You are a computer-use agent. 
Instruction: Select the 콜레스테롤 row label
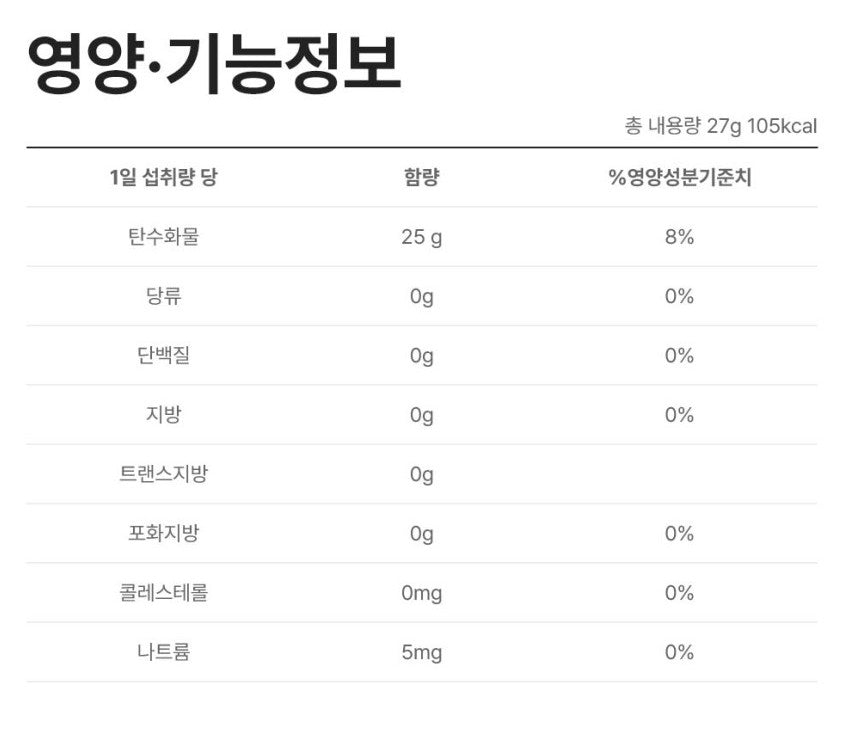pyautogui.click(x=163, y=593)
